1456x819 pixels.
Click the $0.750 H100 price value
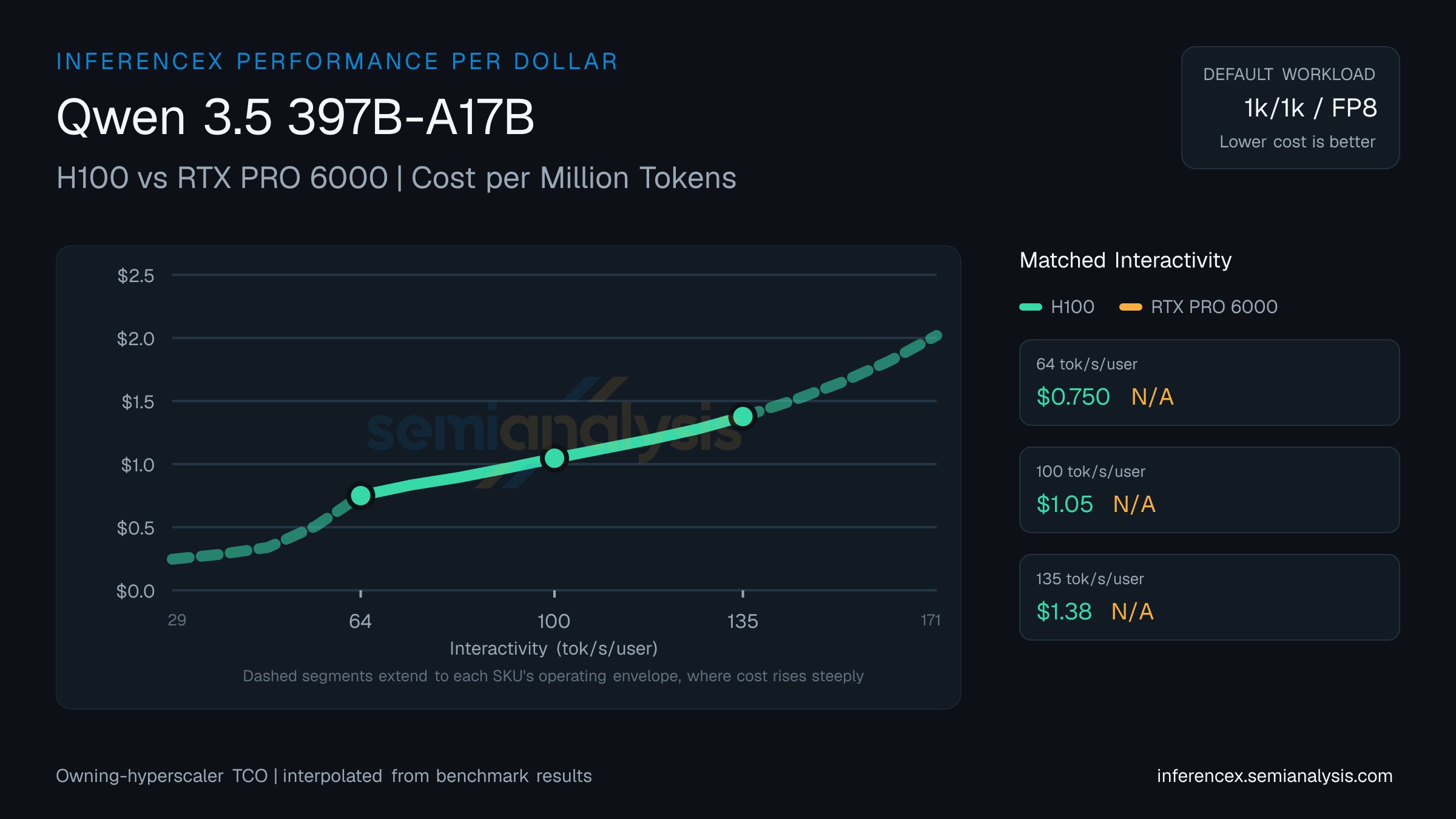coord(1073,397)
